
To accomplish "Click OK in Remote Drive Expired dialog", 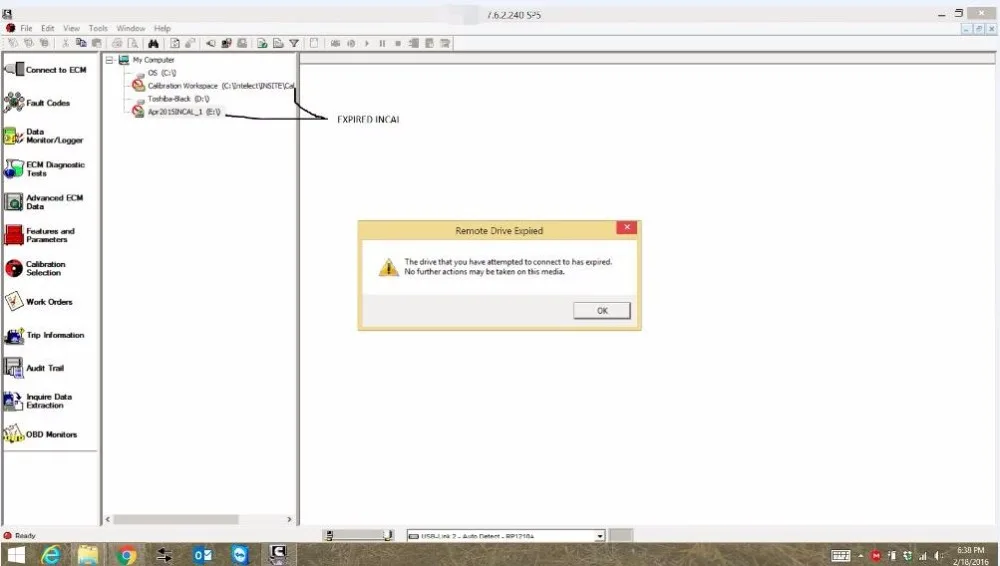I will coord(602,311).
